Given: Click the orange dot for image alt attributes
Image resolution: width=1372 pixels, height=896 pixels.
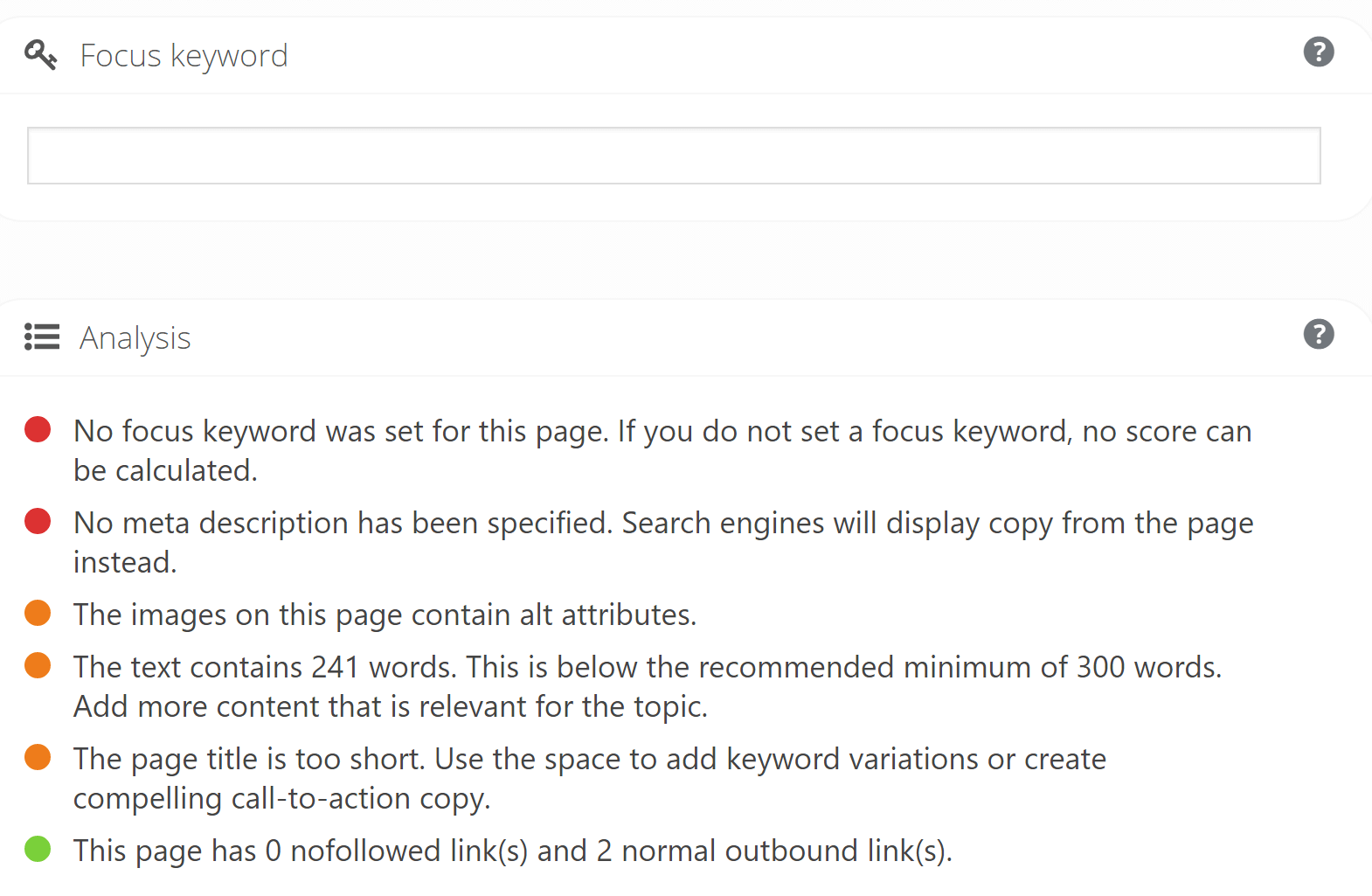Looking at the screenshot, I should pos(38,613).
